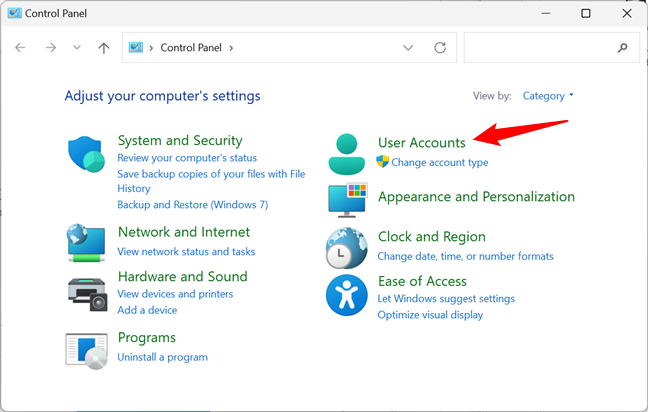
Task: Open Change account type link
Action: pos(439,162)
